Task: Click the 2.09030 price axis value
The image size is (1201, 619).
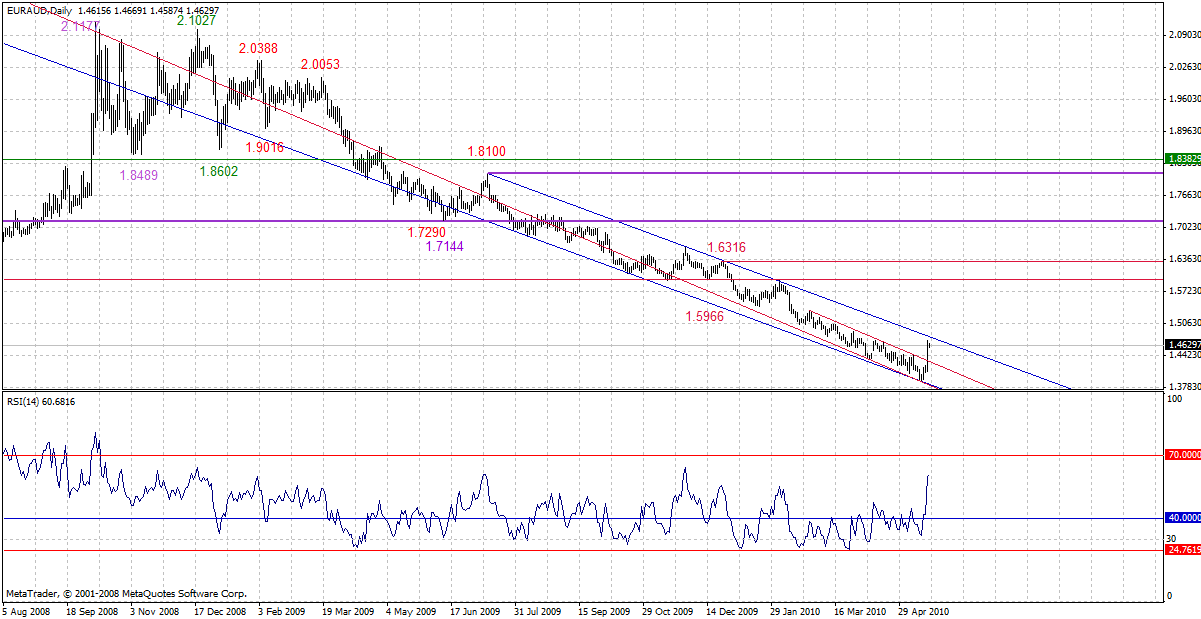Action: click(x=1184, y=35)
